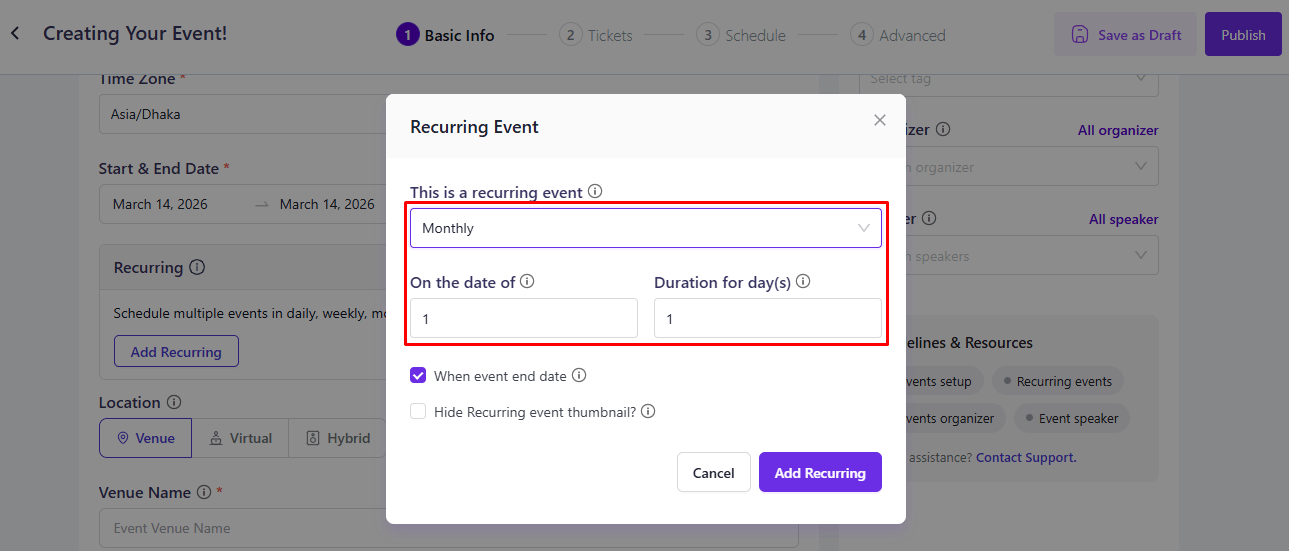Click info icon beside 'When event end date'
The image size is (1289, 551).
[x=579, y=376]
